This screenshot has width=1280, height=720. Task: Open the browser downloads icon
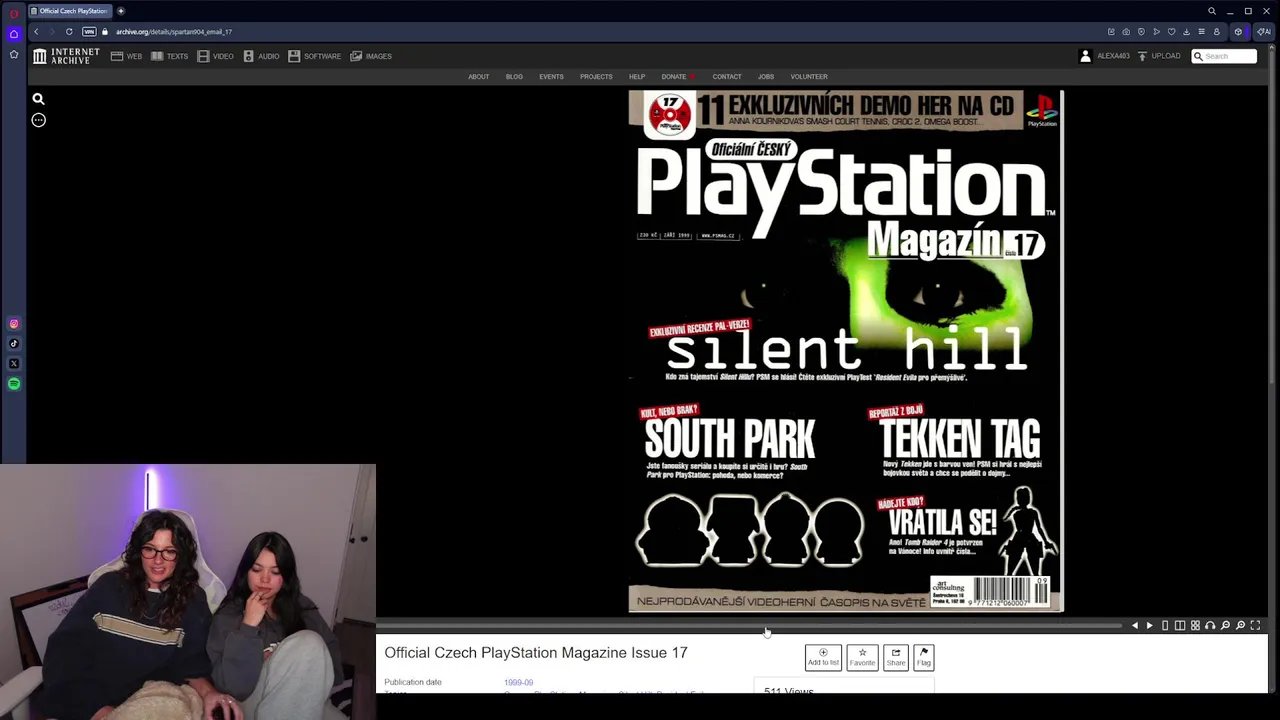pos(1186,32)
